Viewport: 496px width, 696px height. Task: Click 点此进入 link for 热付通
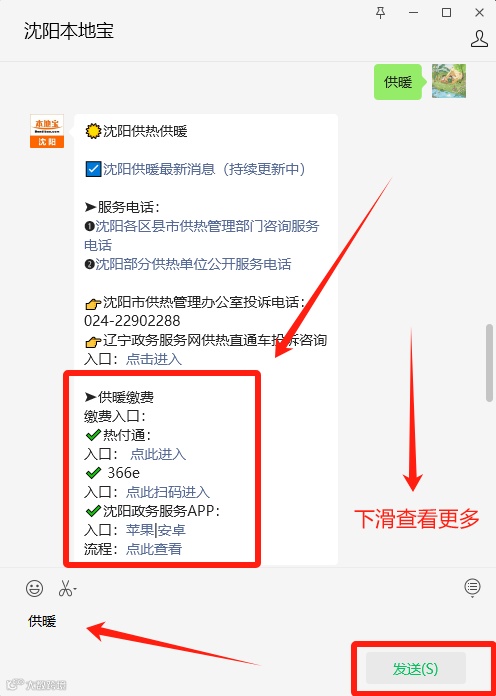158,454
